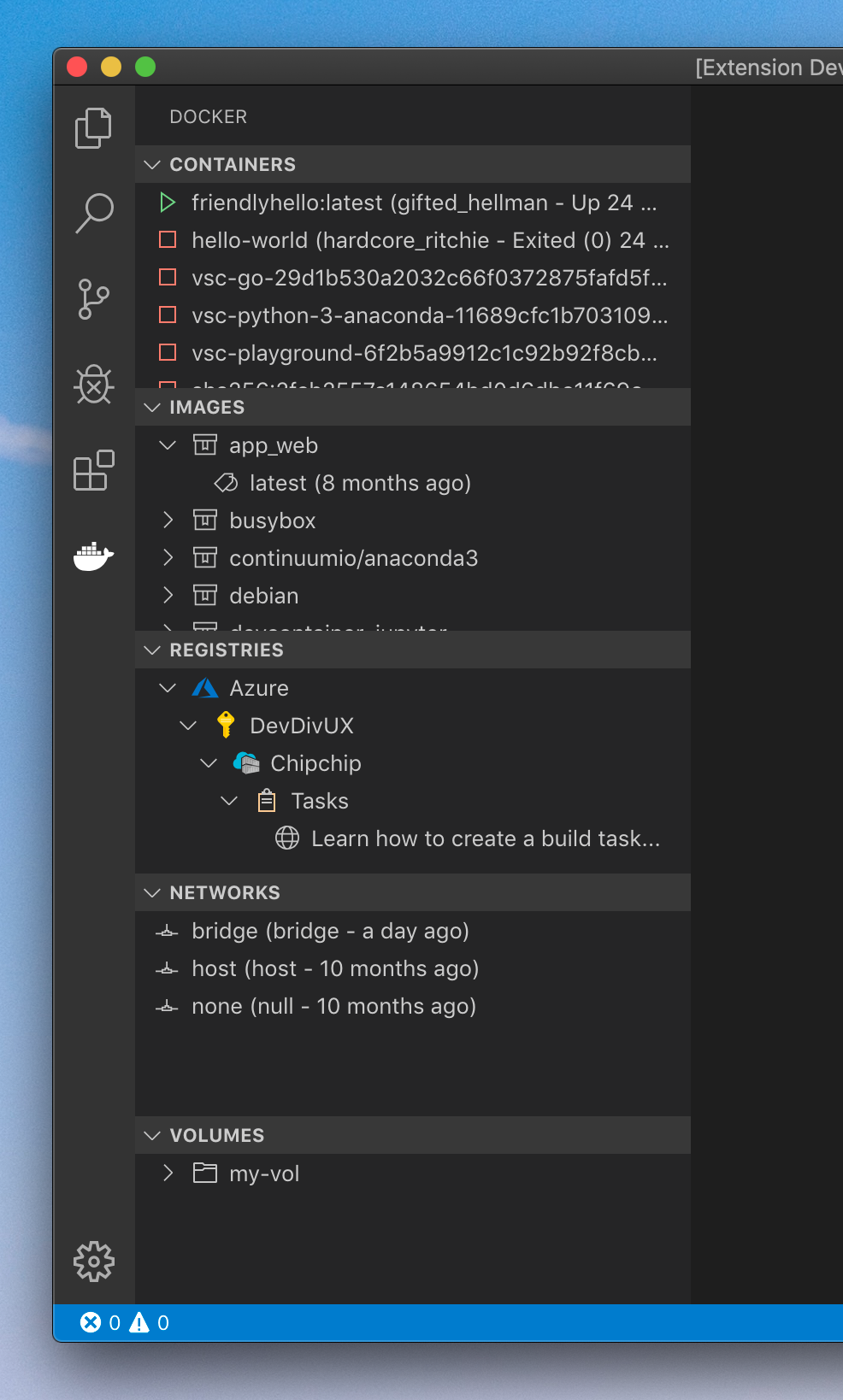Screen dimensions: 843x1400
Task: Collapse the Azure registry node
Action: 168,687
